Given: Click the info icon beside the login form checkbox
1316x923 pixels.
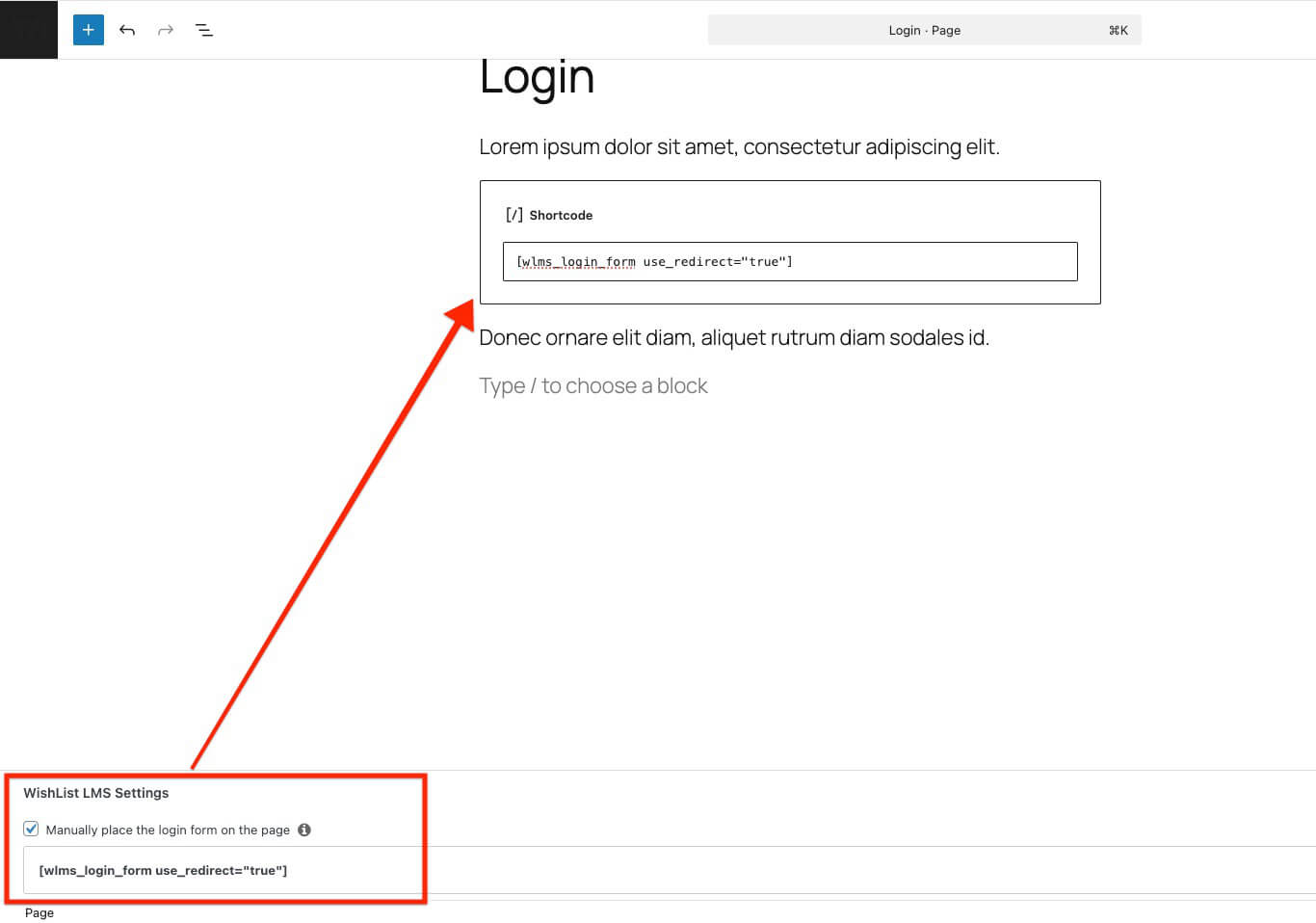Looking at the screenshot, I should pyautogui.click(x=304, y=830).
